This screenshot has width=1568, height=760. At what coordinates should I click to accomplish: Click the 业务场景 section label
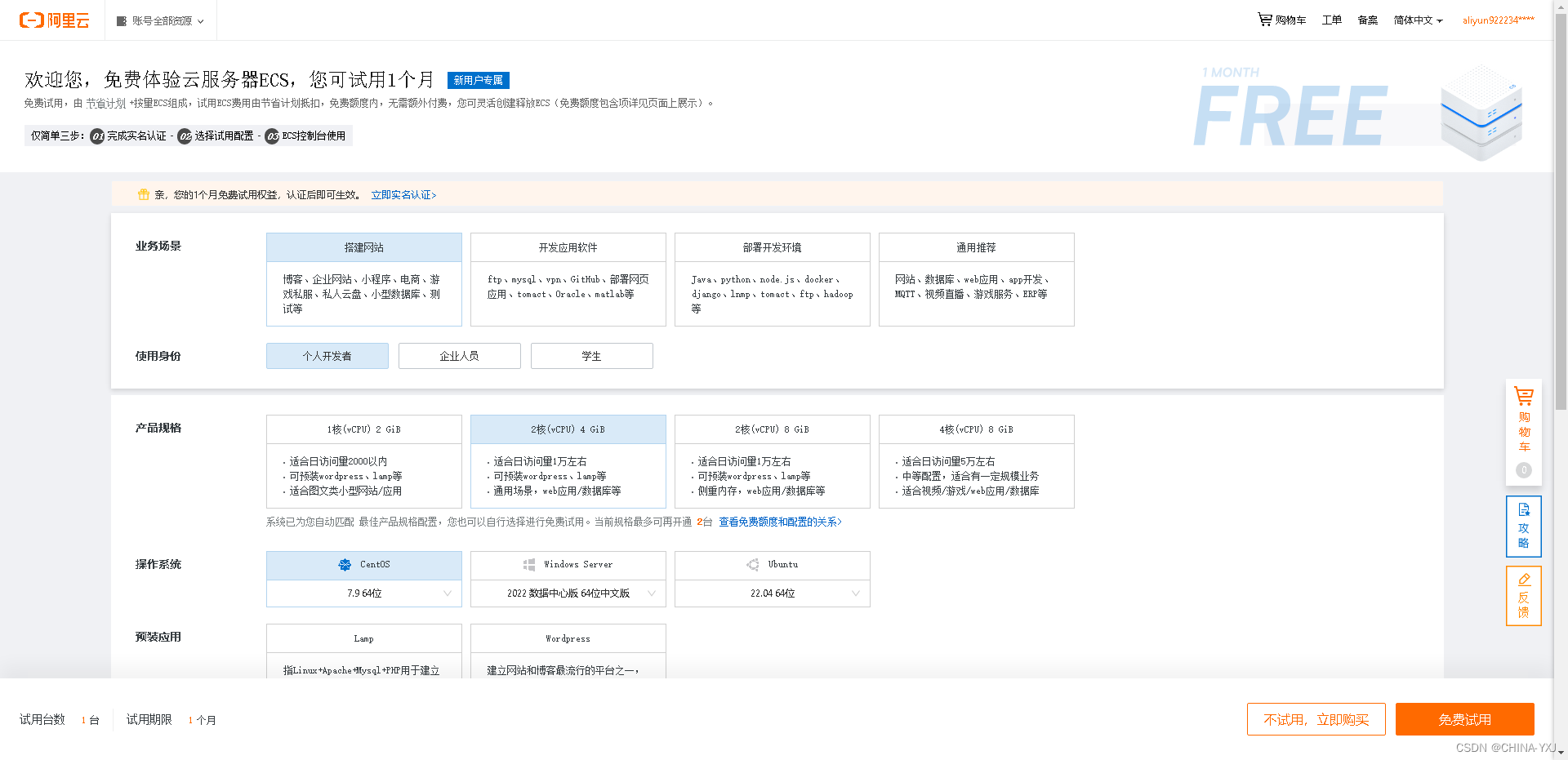[158, 246]
